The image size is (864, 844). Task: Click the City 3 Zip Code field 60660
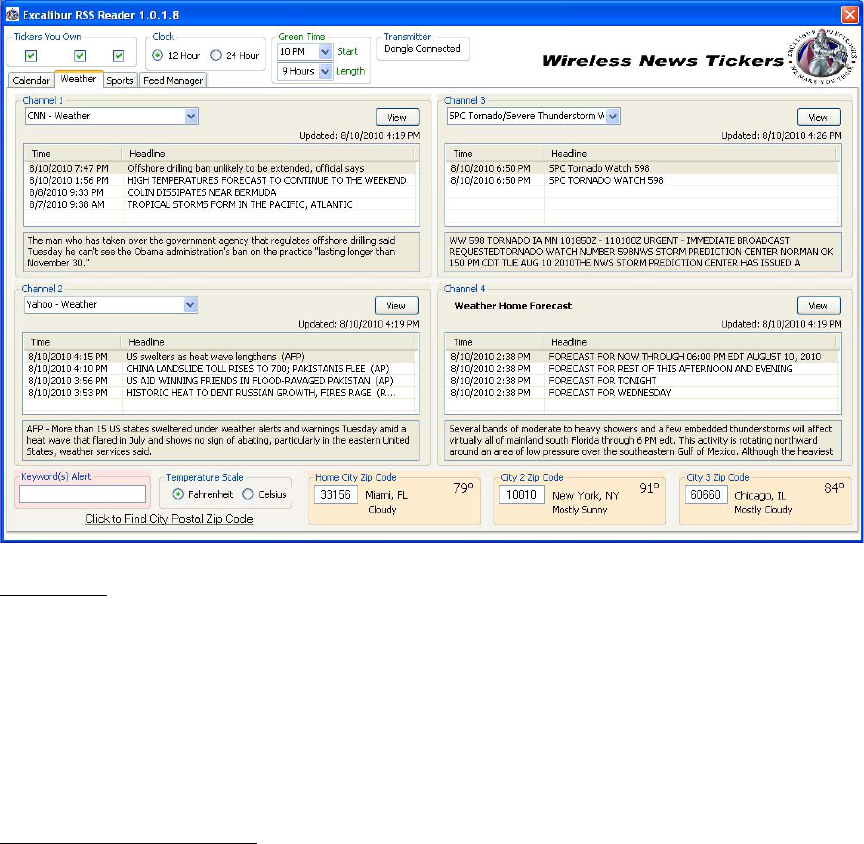pyautogui.click(x=706, y=495)
